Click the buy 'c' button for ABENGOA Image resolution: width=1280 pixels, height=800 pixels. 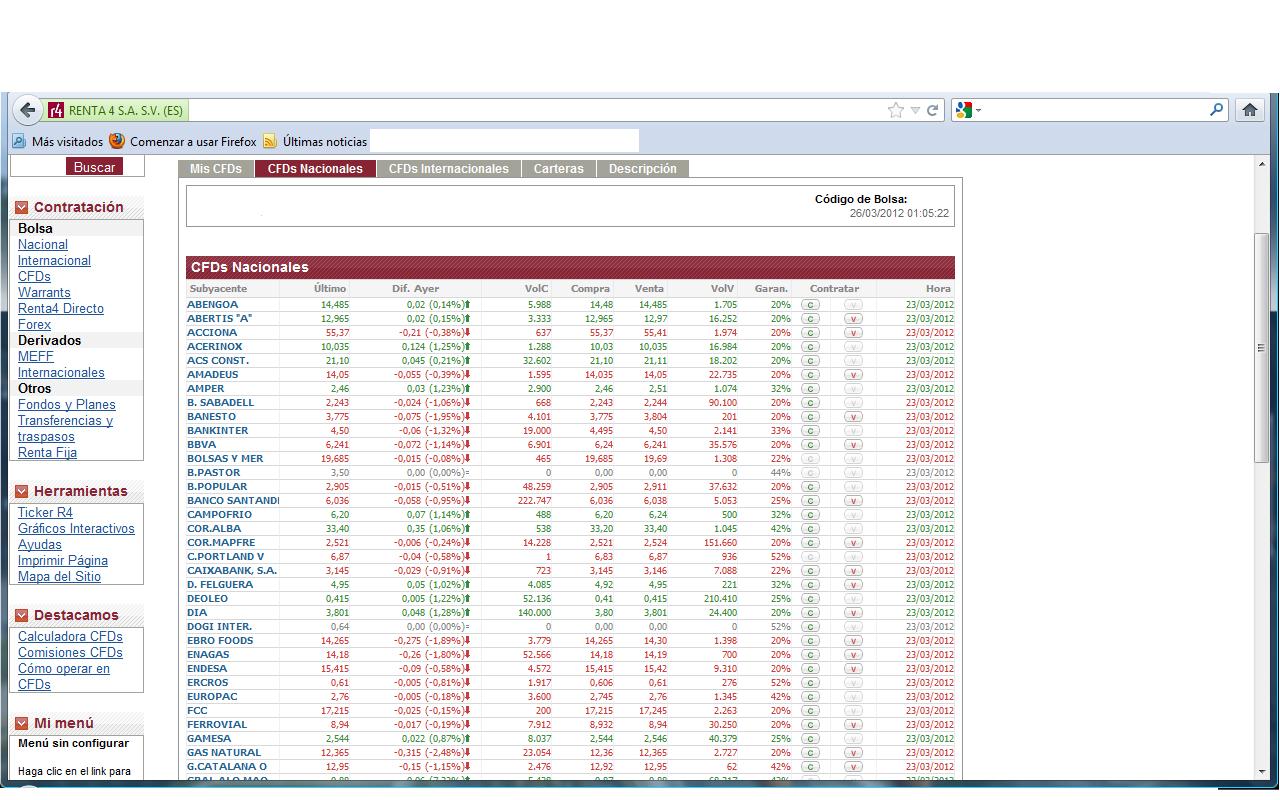(810, 305)
